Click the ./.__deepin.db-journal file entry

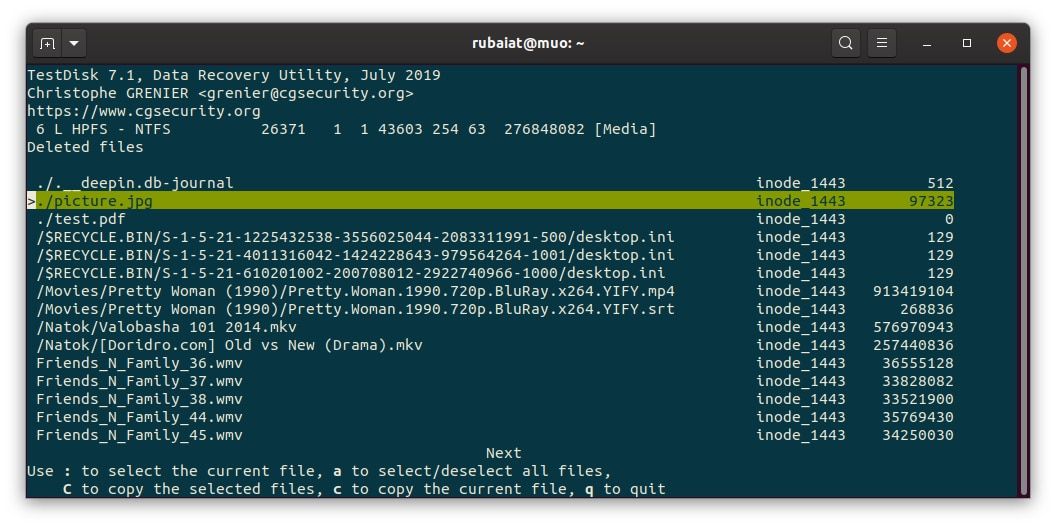pos(134,183)
